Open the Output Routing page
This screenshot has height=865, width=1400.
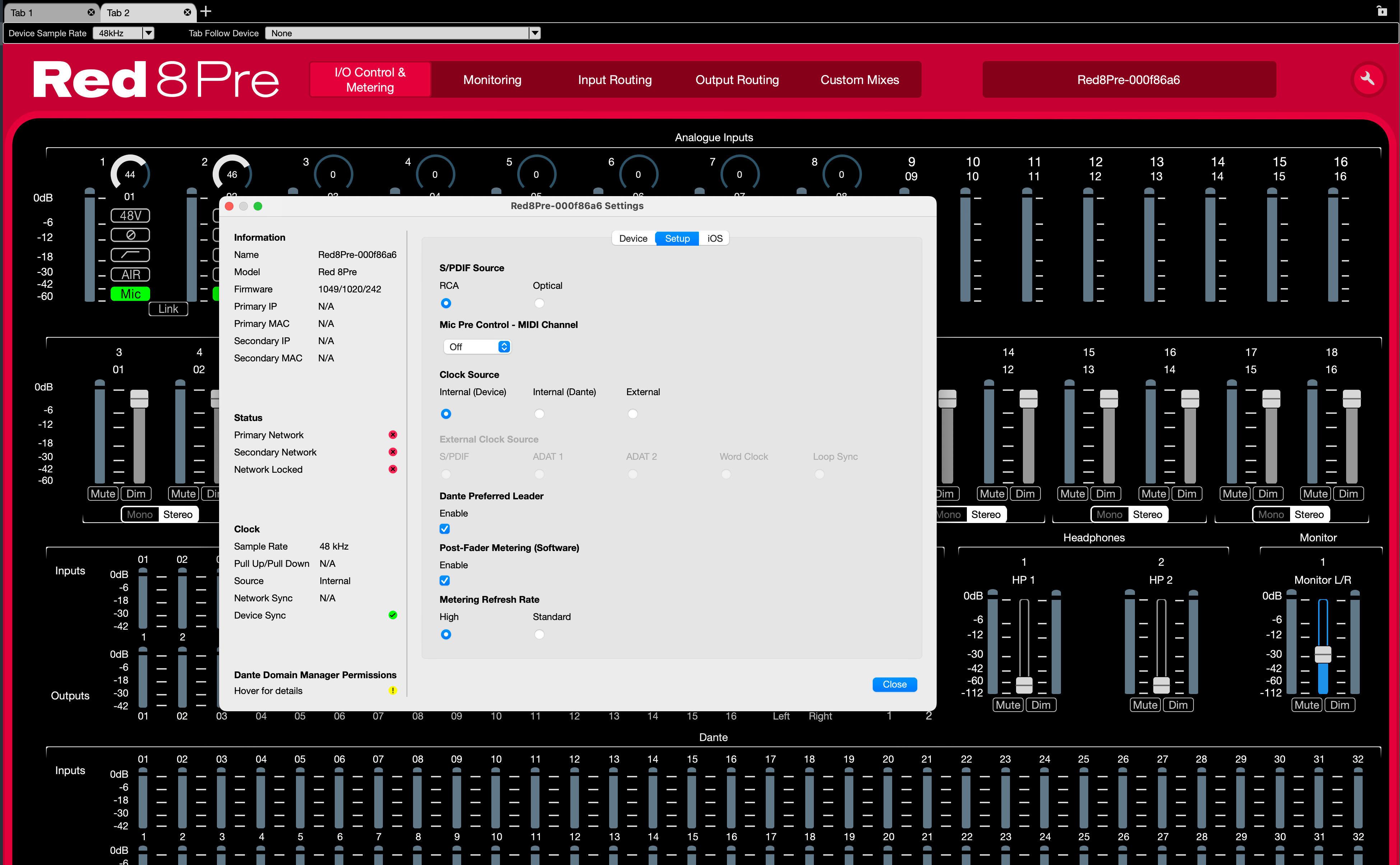[737, 79]
